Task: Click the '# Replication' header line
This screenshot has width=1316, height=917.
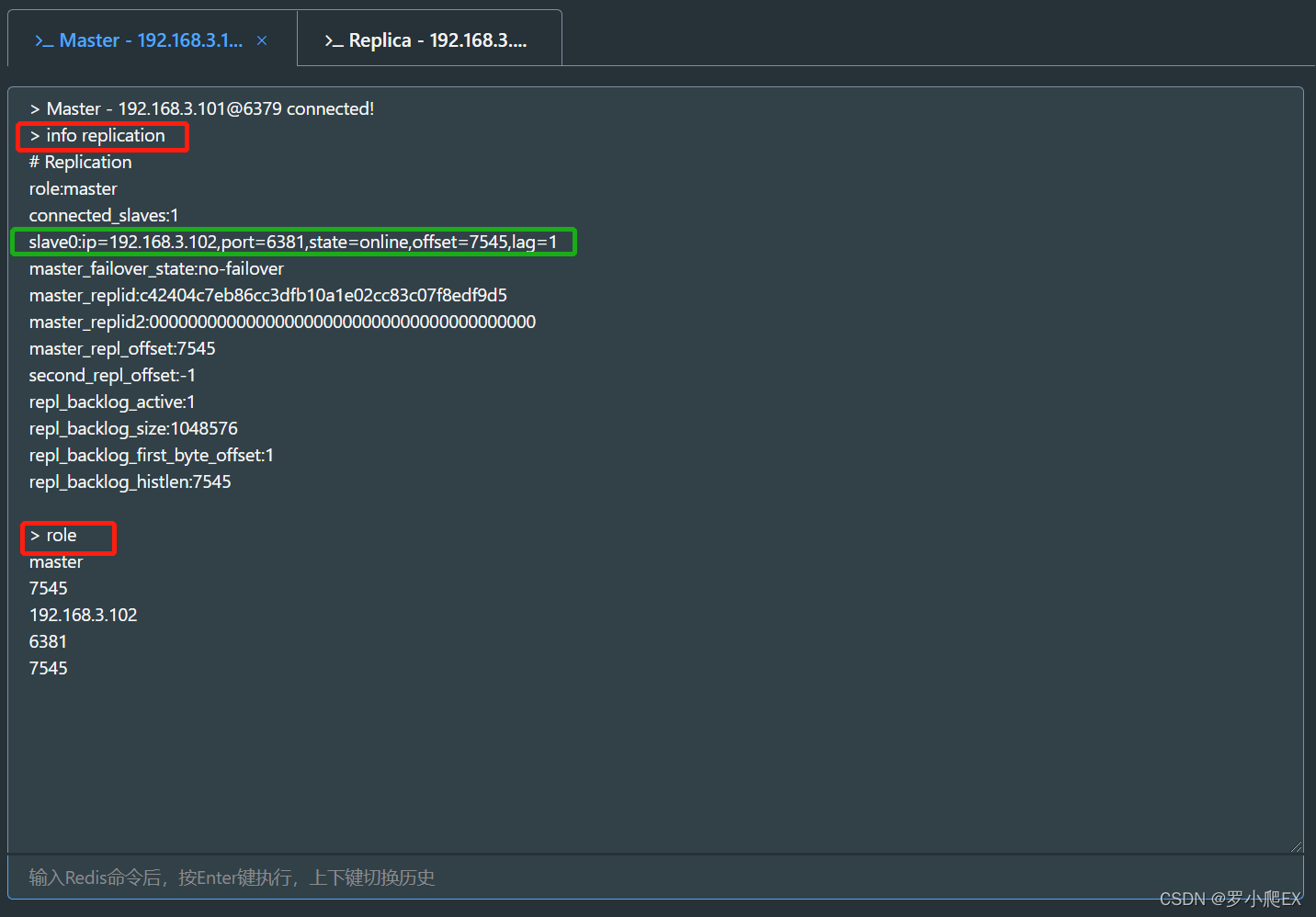Action: [81, 162]
